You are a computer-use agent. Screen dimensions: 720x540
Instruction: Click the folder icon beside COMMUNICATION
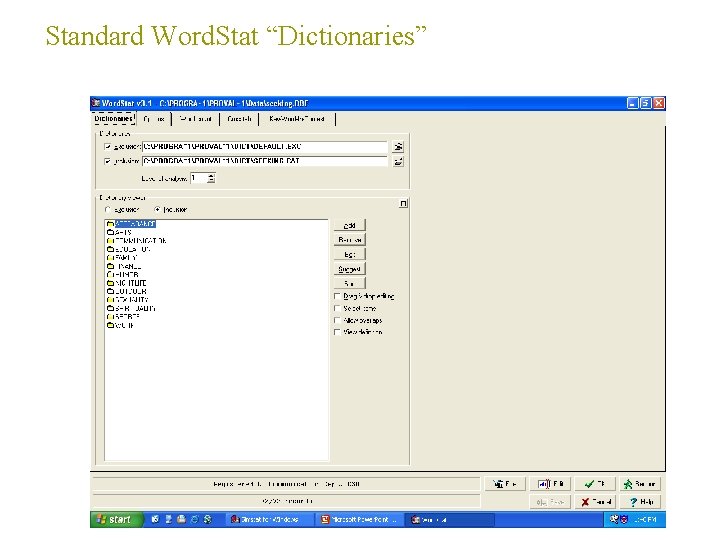[x=110, y=241]
